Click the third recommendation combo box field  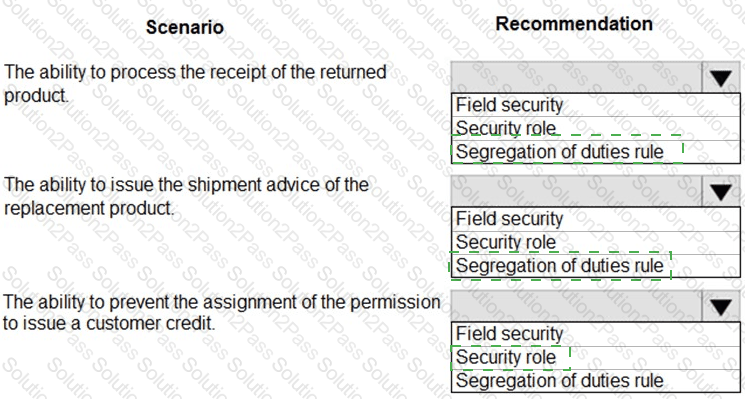pyautogui.click(x=576, y=306)
